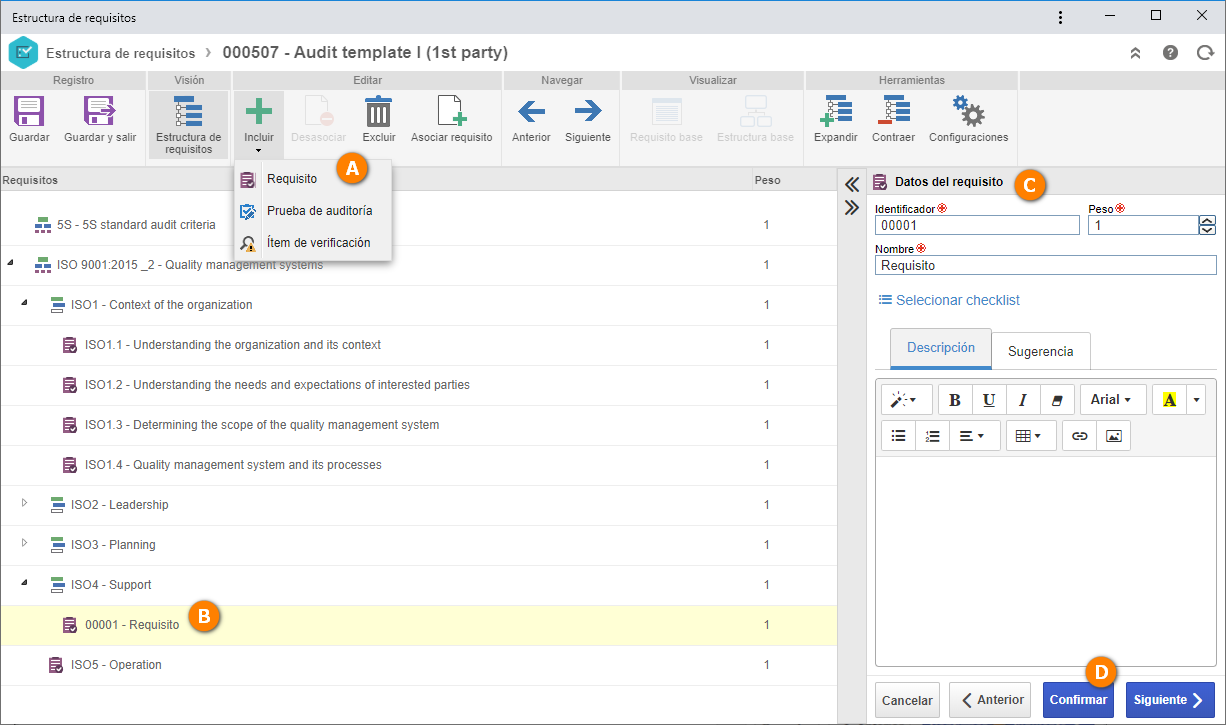Insert a numbered list
The width and height of the screenshot is (1226, 725).
tap(932, 436)
